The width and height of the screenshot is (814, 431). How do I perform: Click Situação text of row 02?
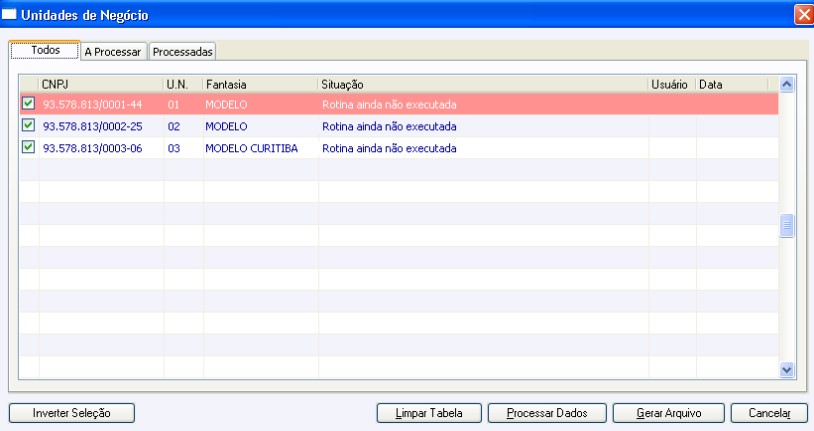tap(389, 126)
